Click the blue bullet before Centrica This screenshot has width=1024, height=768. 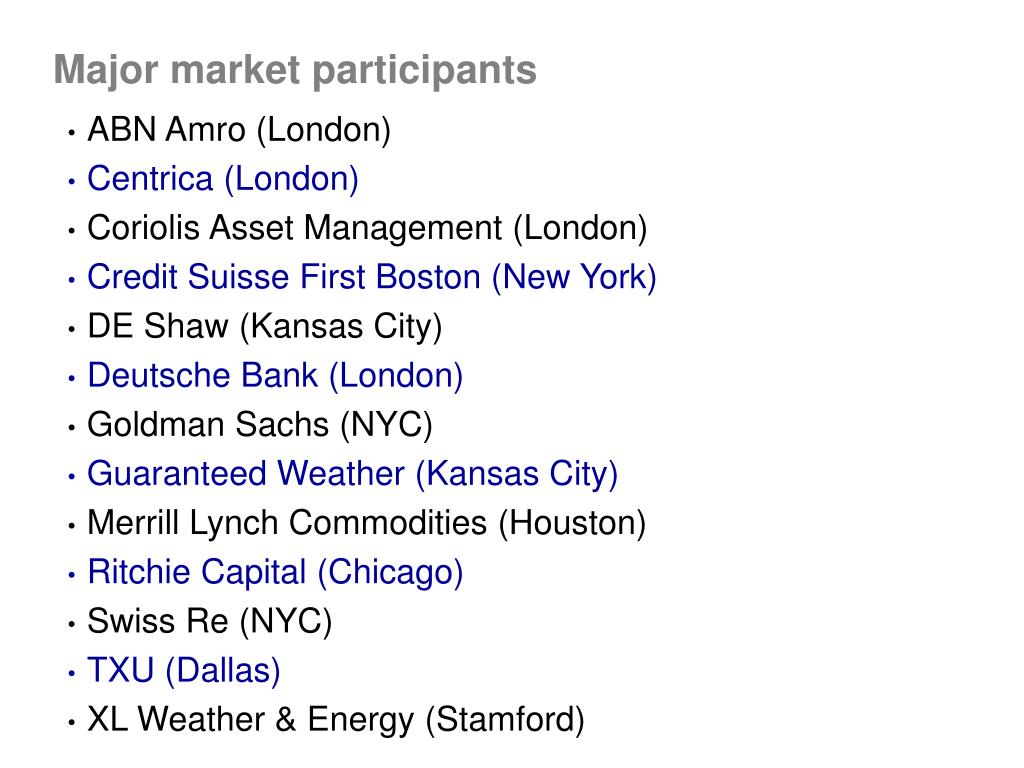point(72,182)
